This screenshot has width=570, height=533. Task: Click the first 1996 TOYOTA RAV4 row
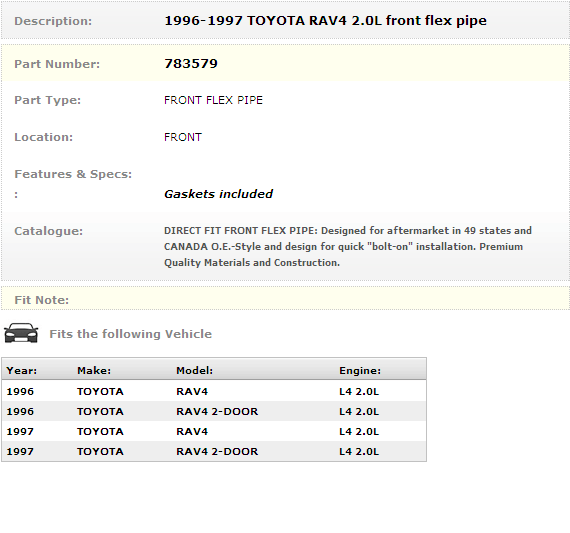(214, 391)
